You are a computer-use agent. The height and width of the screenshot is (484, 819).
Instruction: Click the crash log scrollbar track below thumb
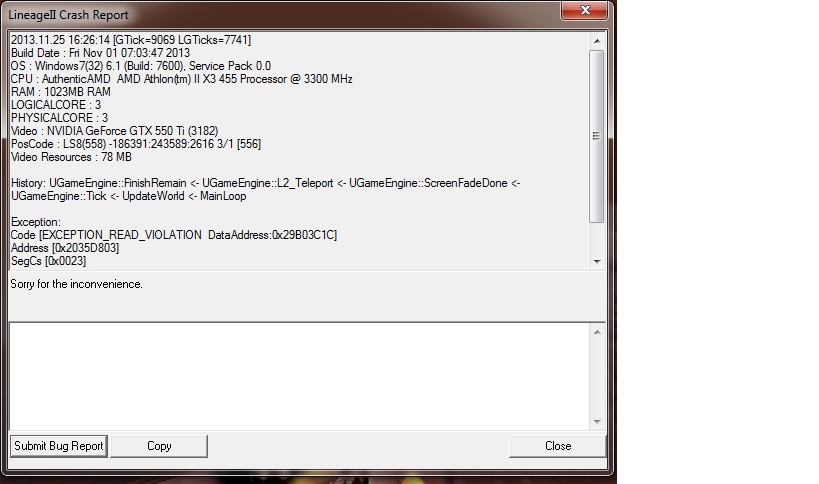[x=597, y=239]
